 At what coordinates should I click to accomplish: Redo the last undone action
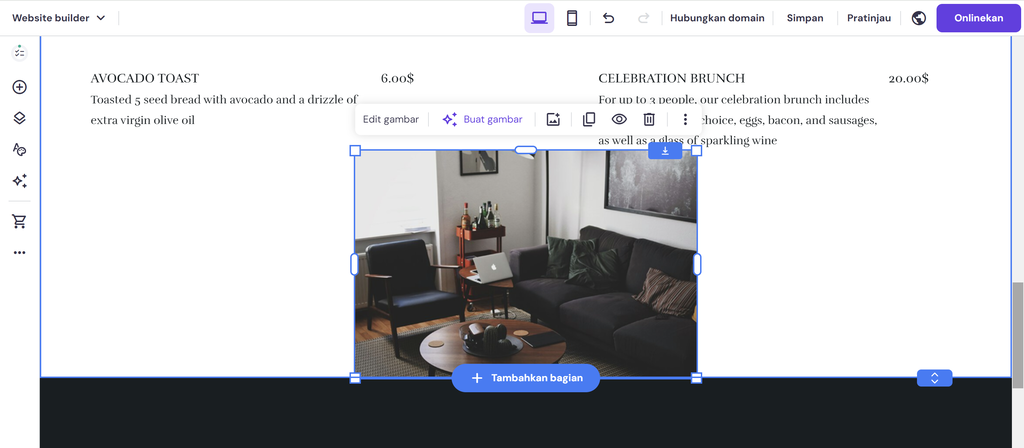643,18
